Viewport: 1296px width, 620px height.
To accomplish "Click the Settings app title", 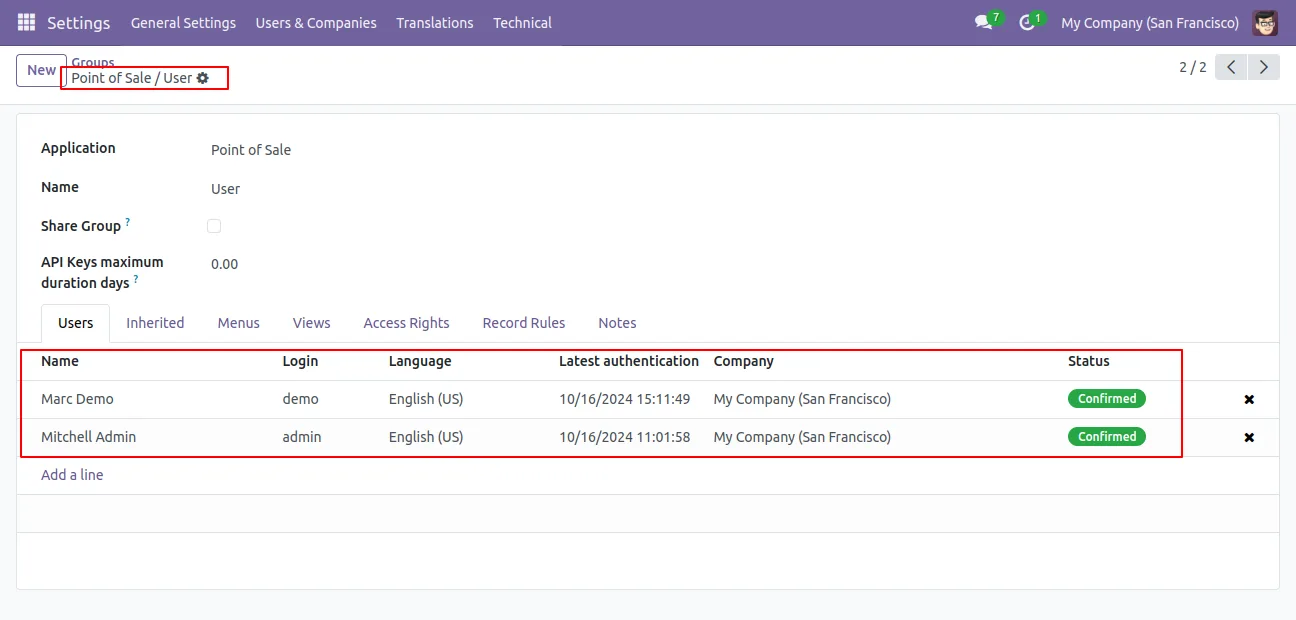I will pyautogui.click(x=79, y=22).
